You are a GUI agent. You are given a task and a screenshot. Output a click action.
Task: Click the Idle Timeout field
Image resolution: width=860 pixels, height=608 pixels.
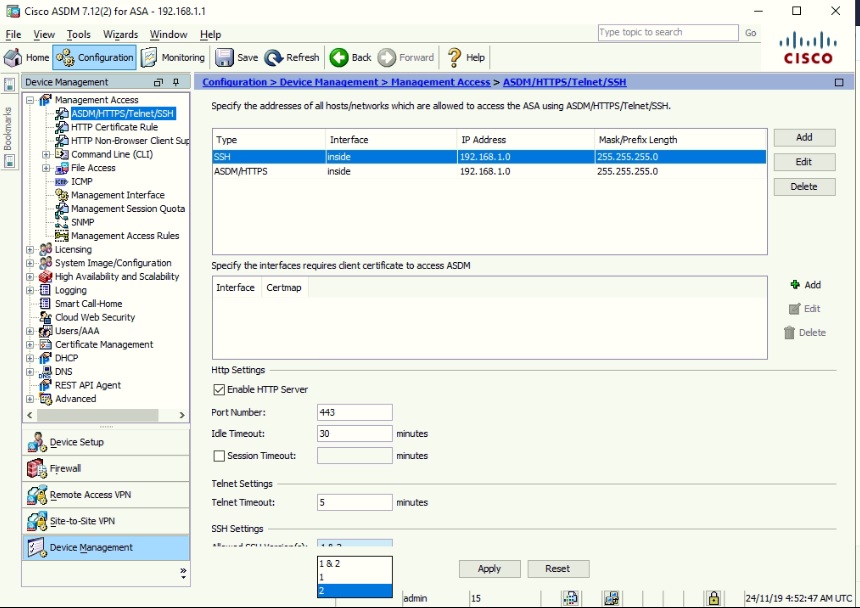click(354, 434)
